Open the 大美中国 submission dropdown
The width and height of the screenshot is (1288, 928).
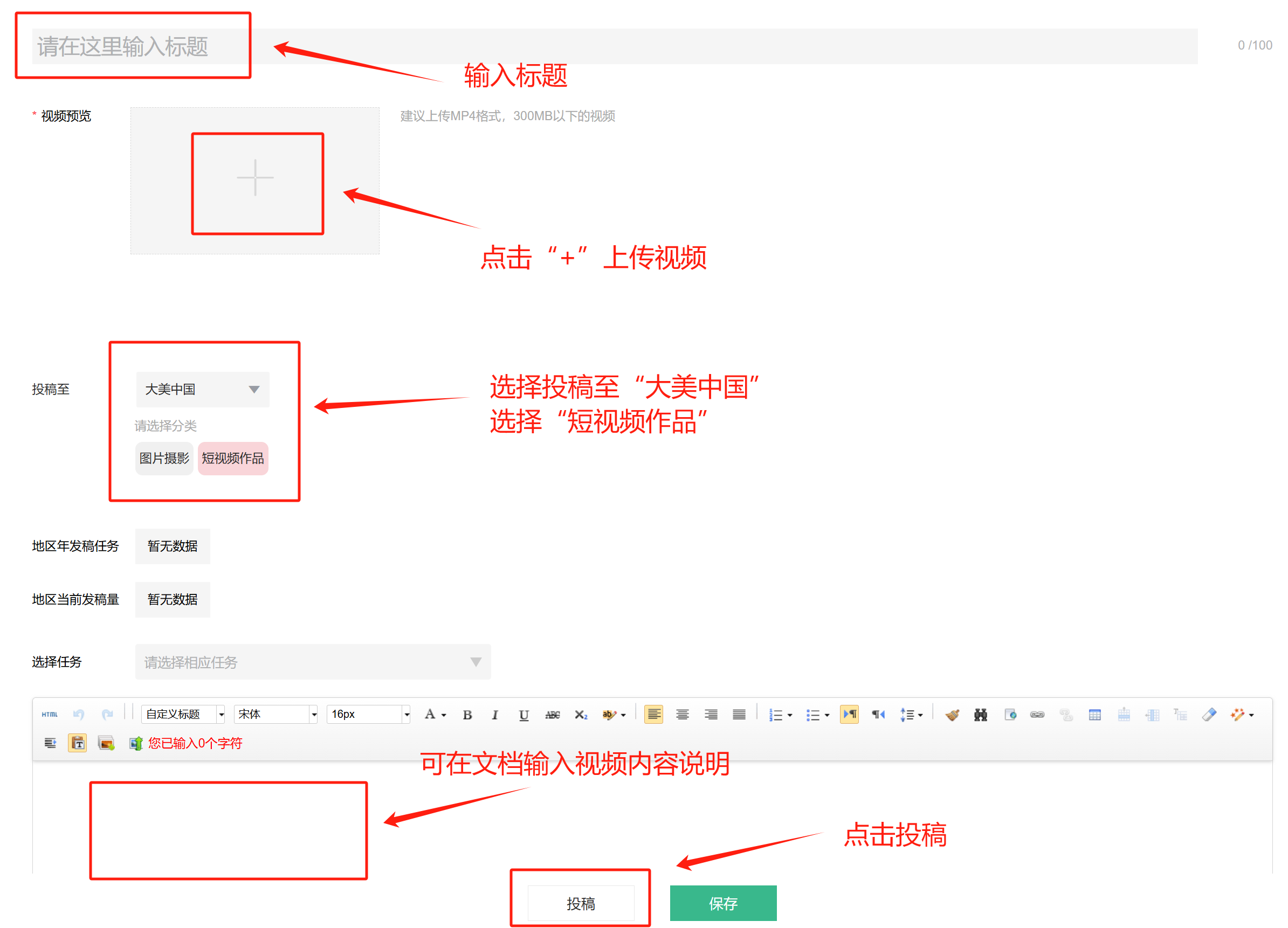click(202, 389)
